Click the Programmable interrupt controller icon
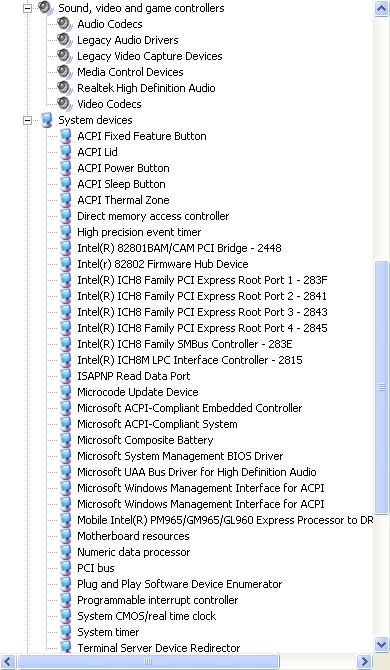The width and height of the screenshot is (390, 670). (65, 600)
